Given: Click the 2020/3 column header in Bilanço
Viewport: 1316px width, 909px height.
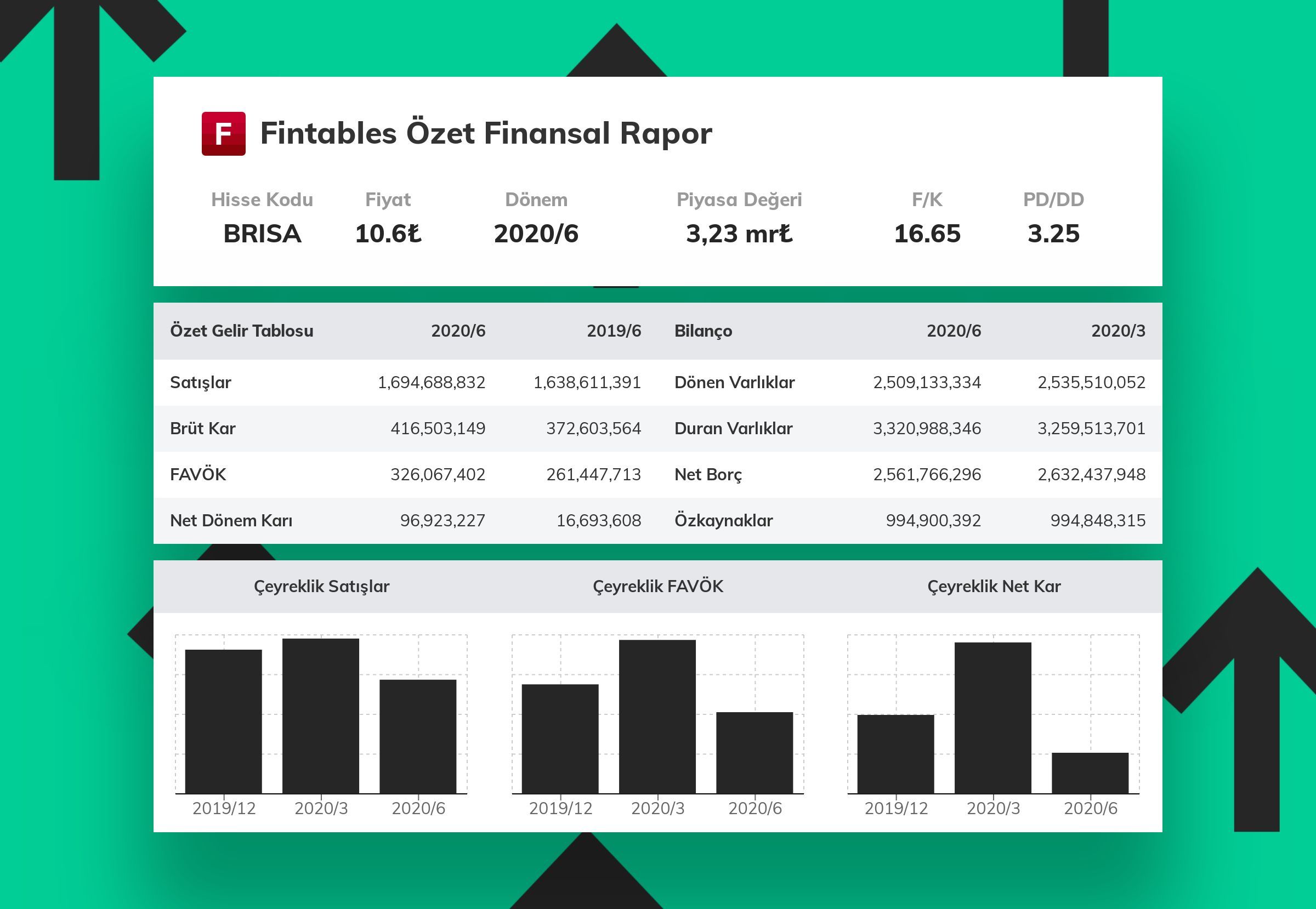Looking at the screenshot, I should coord(1118,331).
